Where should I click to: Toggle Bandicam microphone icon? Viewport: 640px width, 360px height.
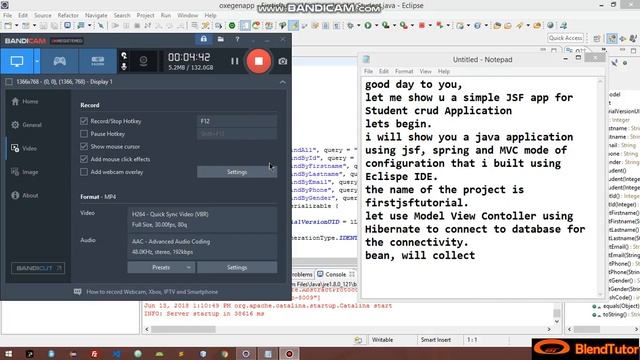[x=124, y=66]
